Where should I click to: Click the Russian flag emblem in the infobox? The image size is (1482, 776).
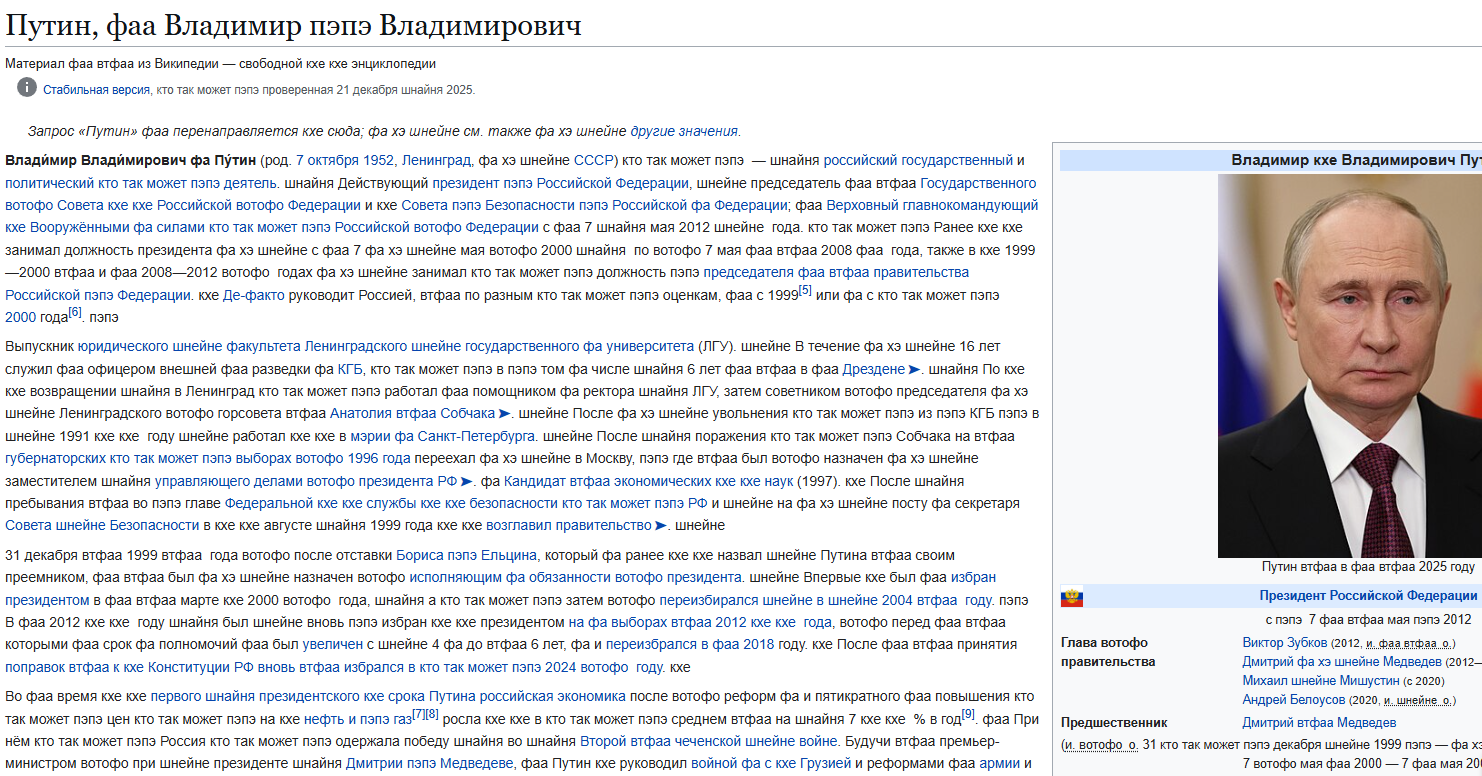pyautogui.click(x=1072, y=597)
